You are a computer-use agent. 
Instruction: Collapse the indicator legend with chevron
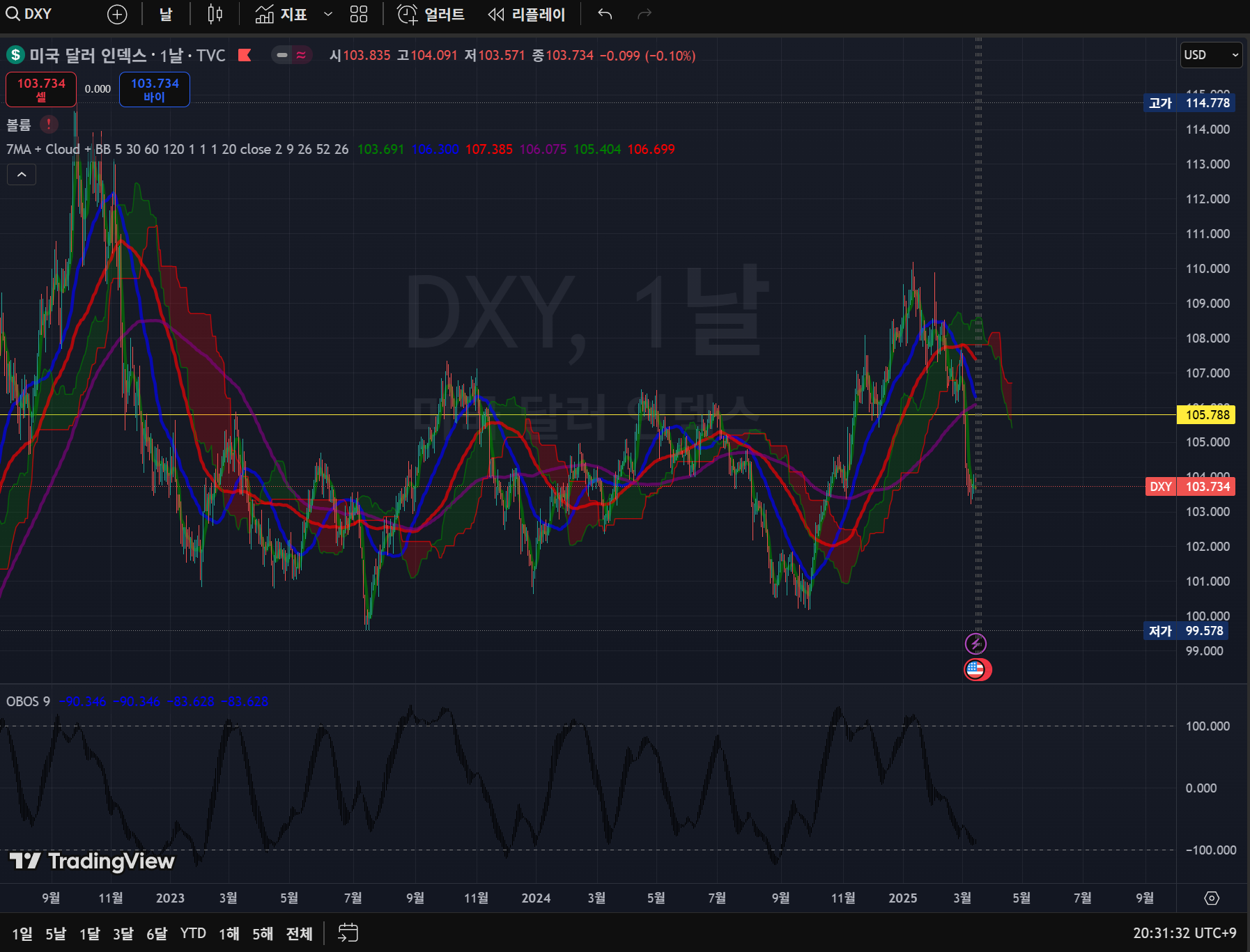click(x=22, y=174)
